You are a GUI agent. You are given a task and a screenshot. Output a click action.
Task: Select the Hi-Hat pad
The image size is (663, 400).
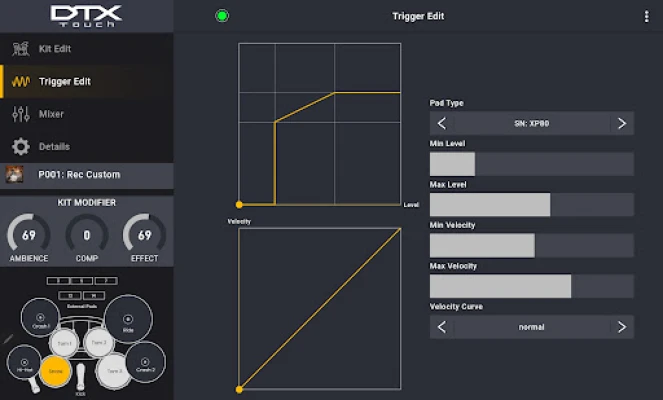coord(24,363)
